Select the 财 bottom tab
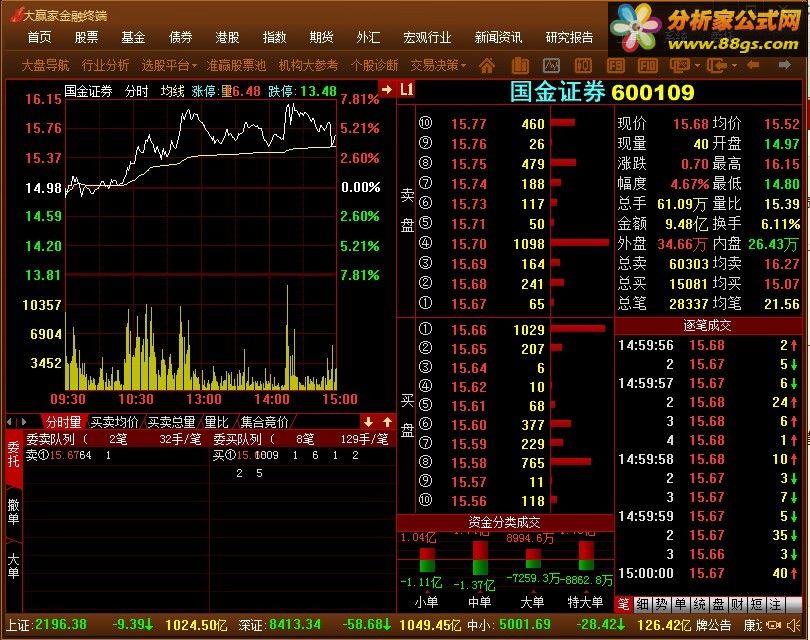The image size is (810, 640). click(x=738, y=604)
